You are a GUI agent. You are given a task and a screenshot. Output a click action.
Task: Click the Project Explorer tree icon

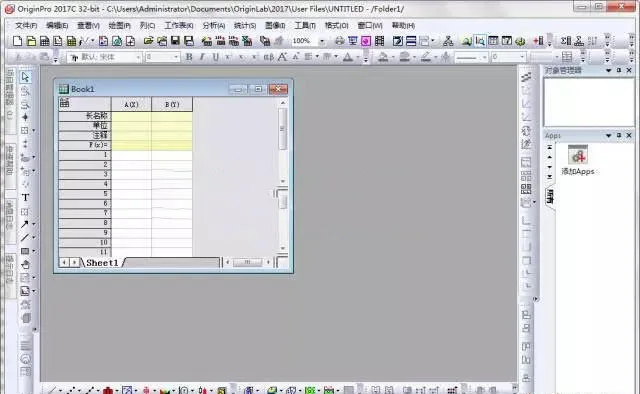(448, 41)
